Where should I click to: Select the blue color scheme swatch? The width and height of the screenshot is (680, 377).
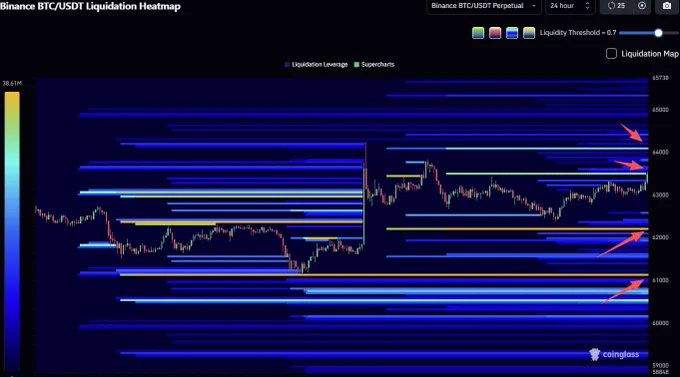tap(512, 33)
